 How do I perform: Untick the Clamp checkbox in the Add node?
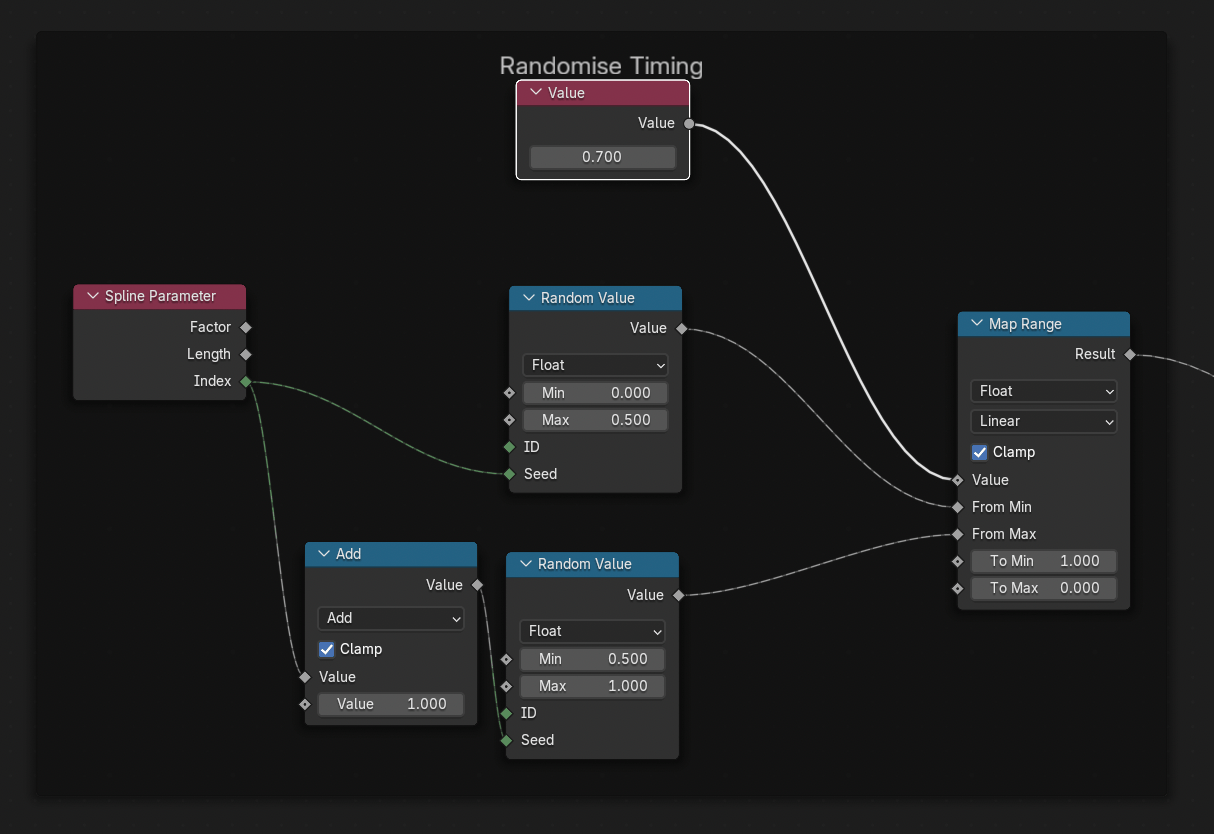[326, 649]
